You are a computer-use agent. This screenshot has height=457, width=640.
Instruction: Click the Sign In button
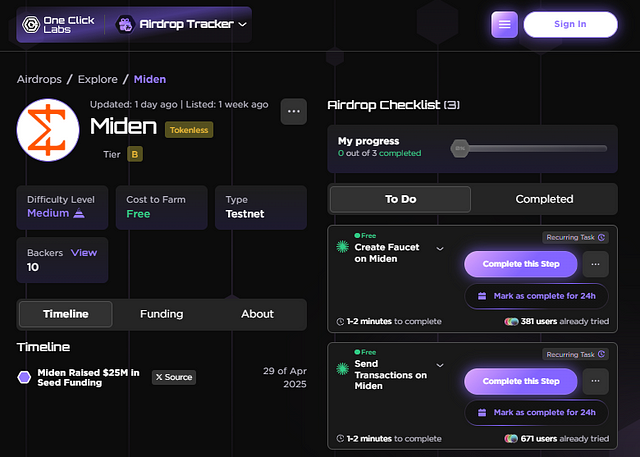[x=570, y=24]
